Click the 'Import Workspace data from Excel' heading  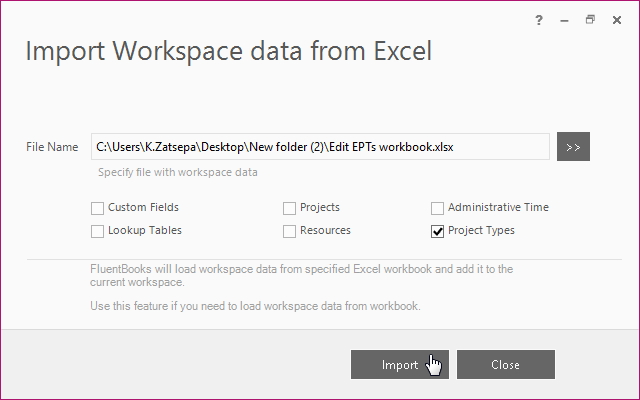click(x=229, y=51)
